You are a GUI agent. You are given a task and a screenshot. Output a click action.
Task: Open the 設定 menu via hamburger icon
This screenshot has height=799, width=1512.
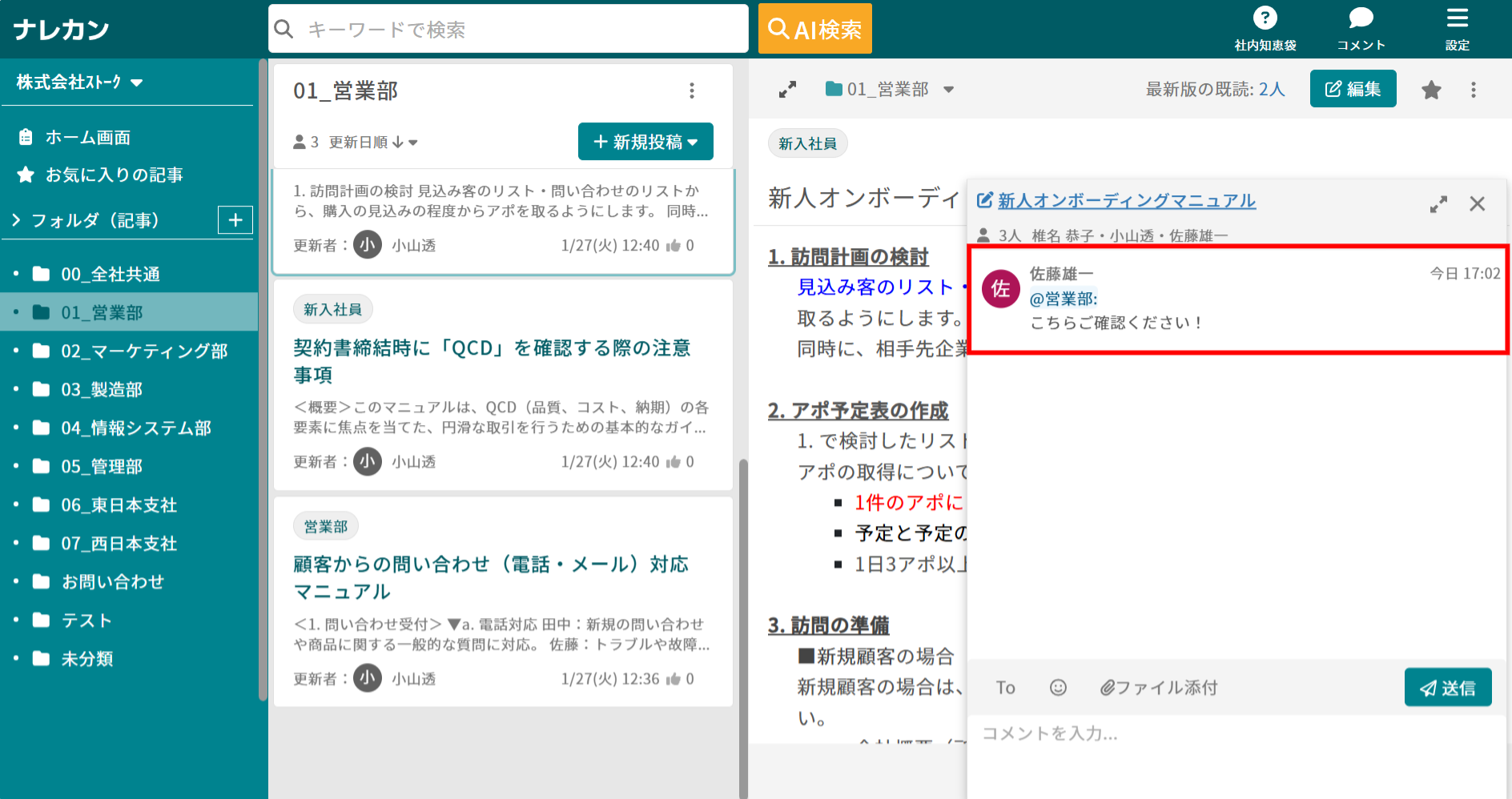point(1457,19)
